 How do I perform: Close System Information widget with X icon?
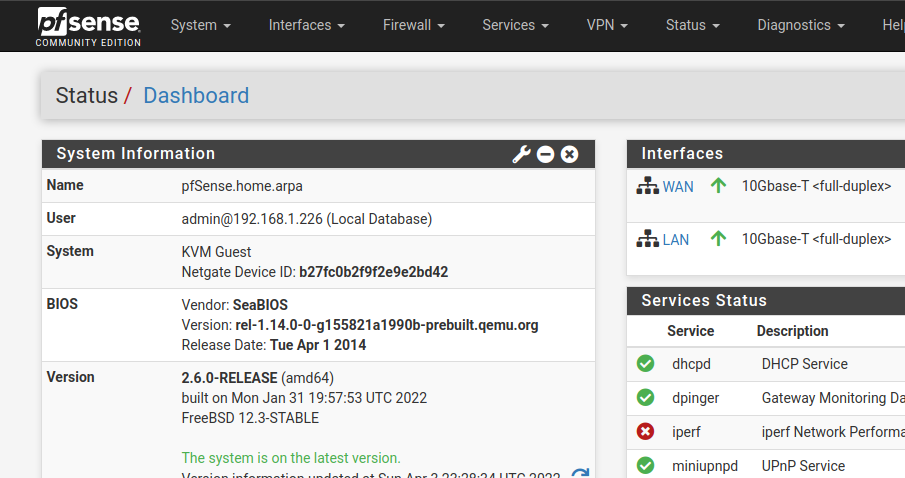coord(569,154)
